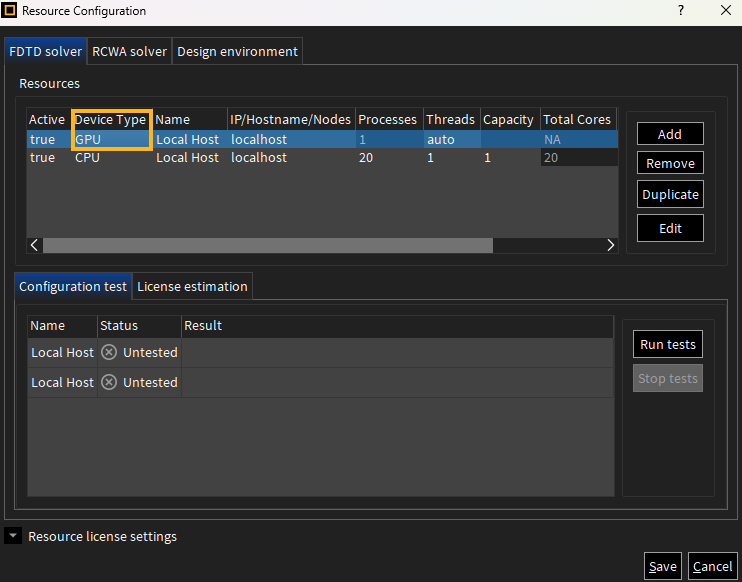Click the horizontal scrollbar thumb in resources table
The image size is (742, 582).
click(268, 245)
